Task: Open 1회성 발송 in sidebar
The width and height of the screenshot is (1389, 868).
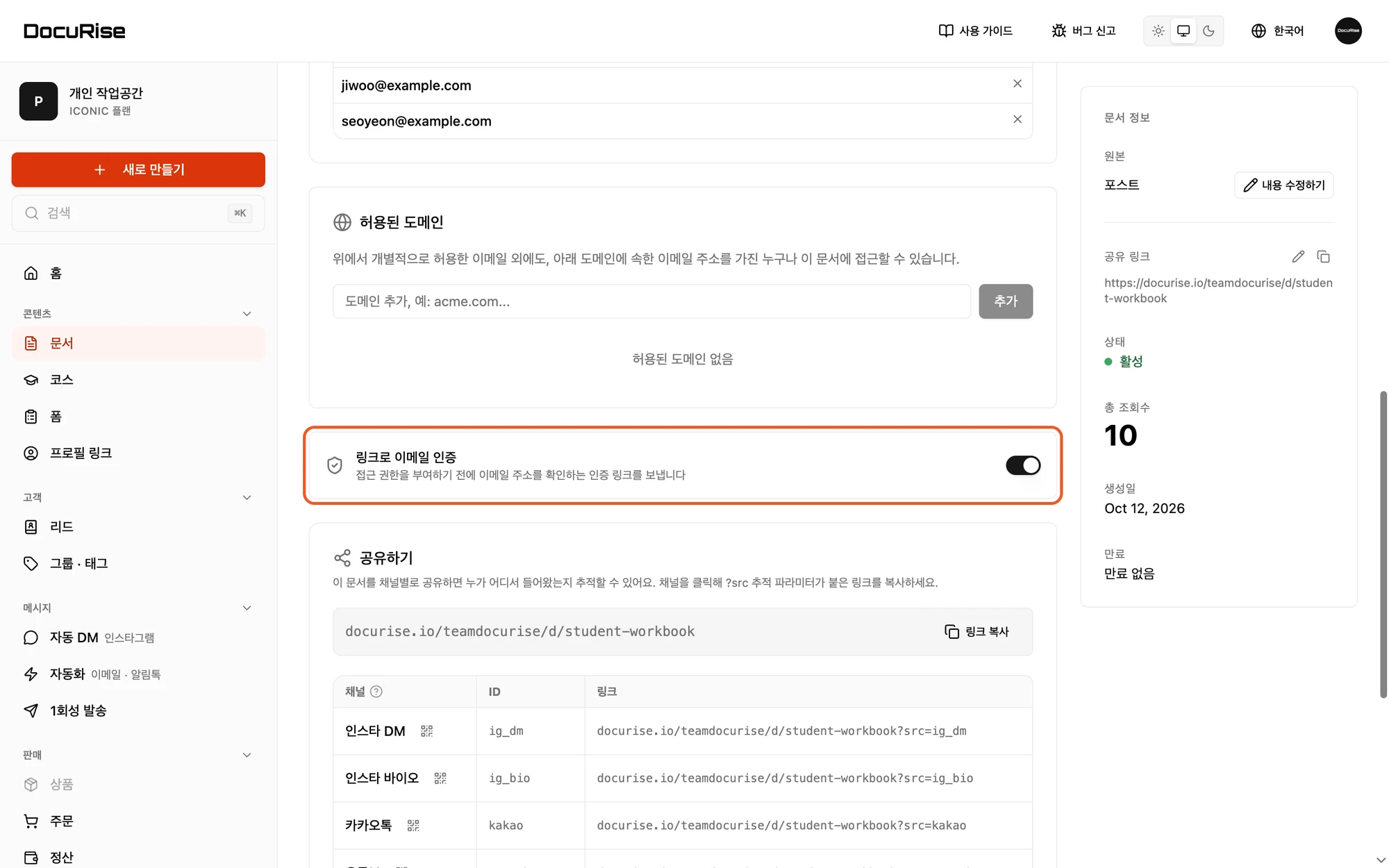Action: coord(138,710)
